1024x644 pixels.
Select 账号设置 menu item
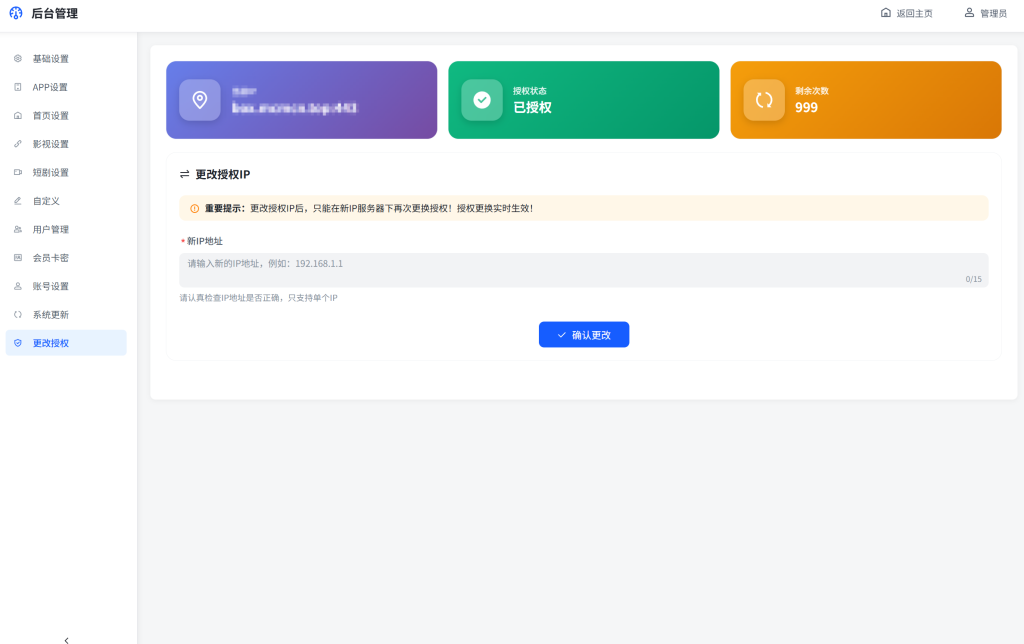tap(66, 286)
